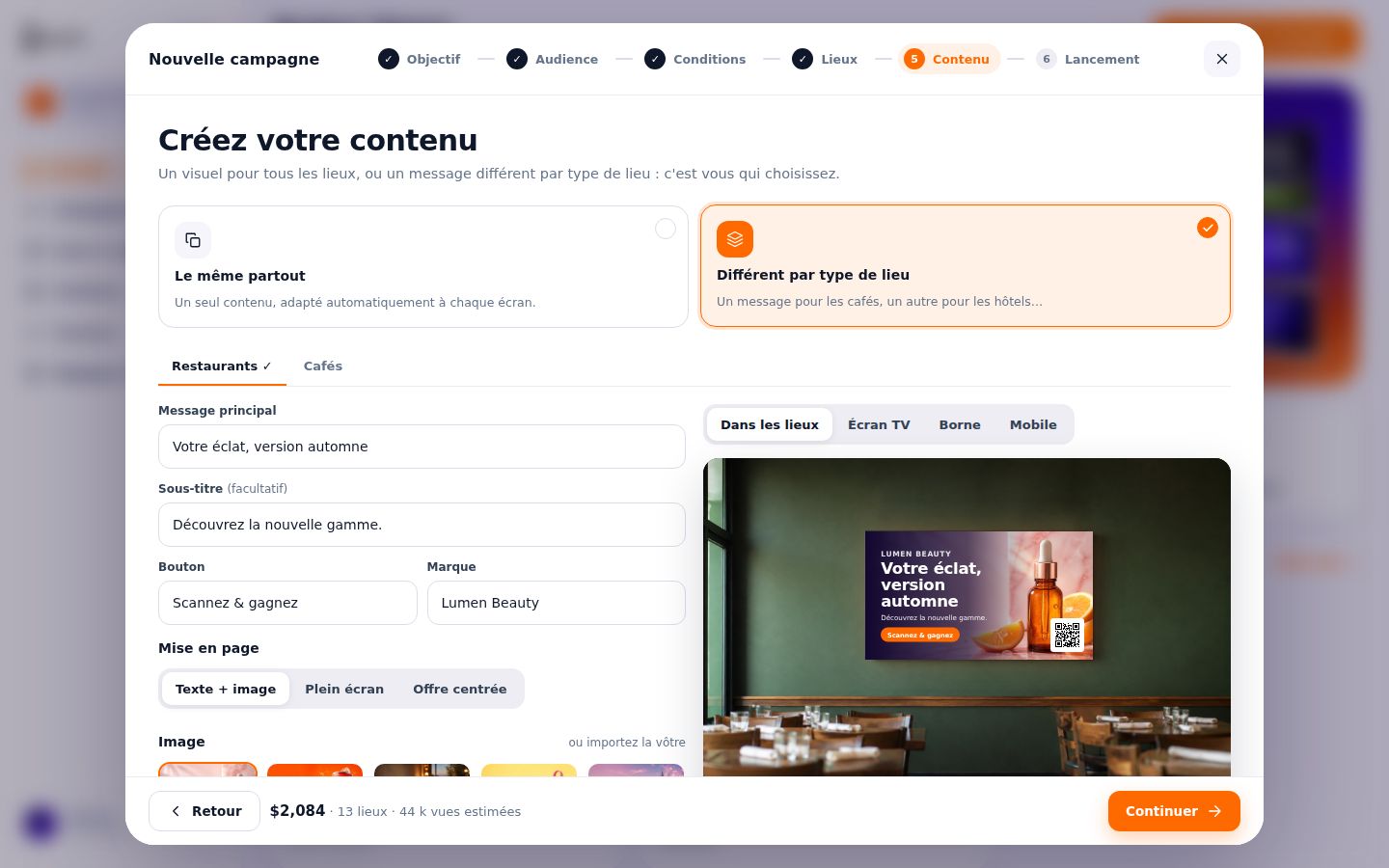Click the Continuer button
This screenshot has height=868, width=1389.
tap(1174, 811)
